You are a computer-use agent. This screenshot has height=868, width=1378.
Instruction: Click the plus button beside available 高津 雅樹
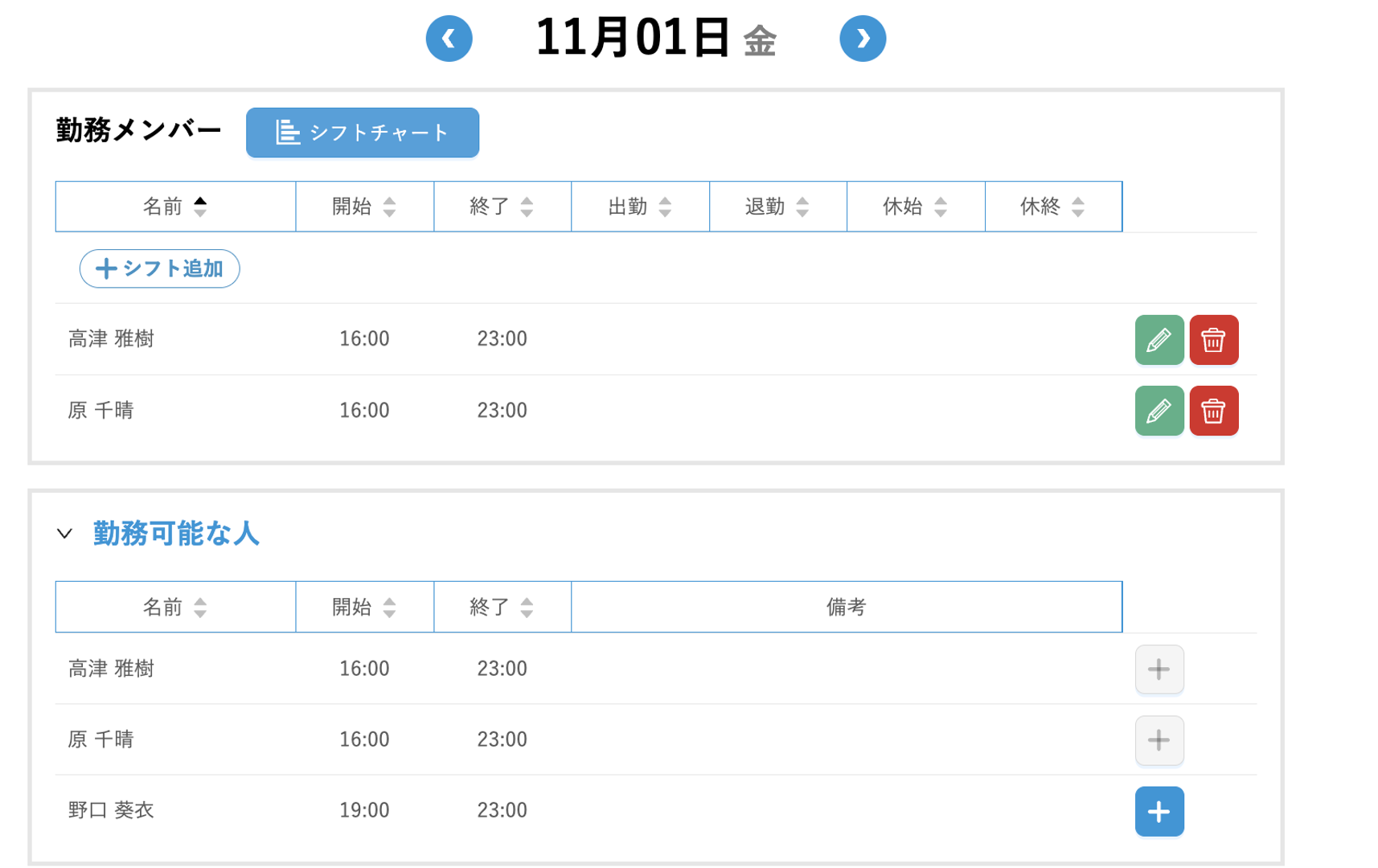[1159, 669]
